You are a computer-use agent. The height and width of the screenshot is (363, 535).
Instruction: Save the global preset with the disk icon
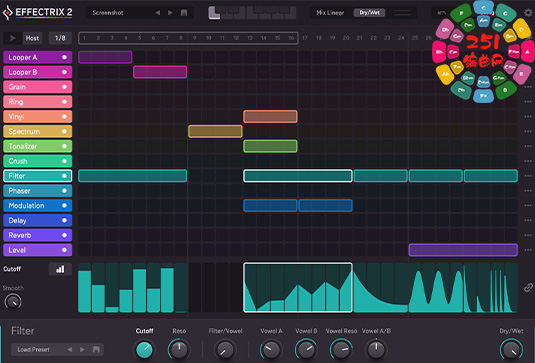184,13
